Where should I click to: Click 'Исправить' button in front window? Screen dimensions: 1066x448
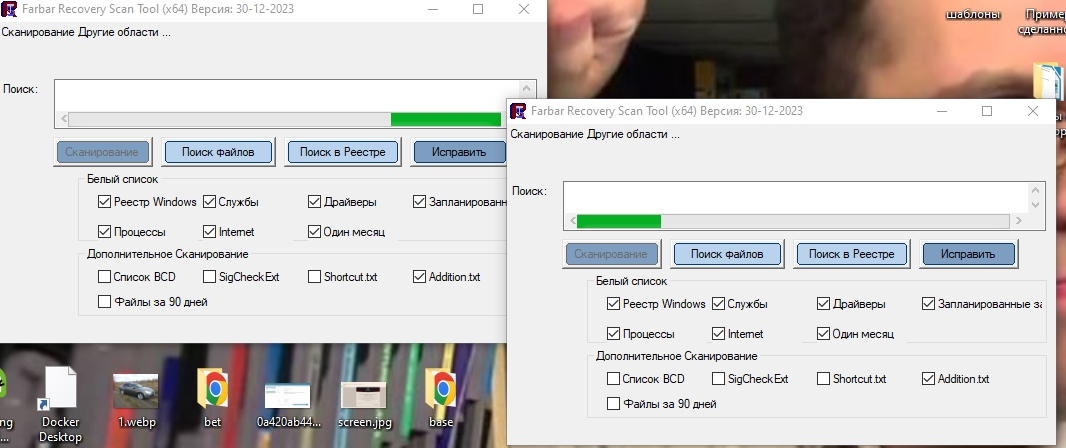click(x=968, y=254)
